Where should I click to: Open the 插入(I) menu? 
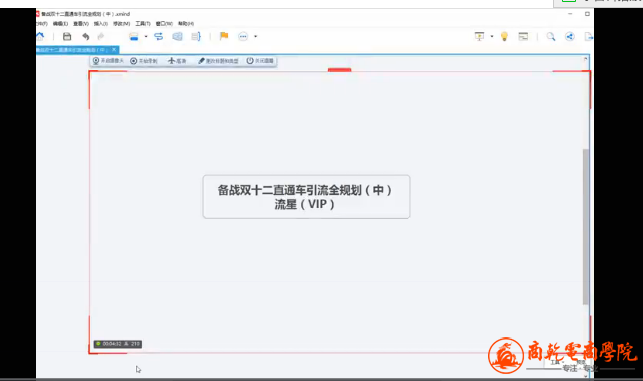click(x=101, y=24)
